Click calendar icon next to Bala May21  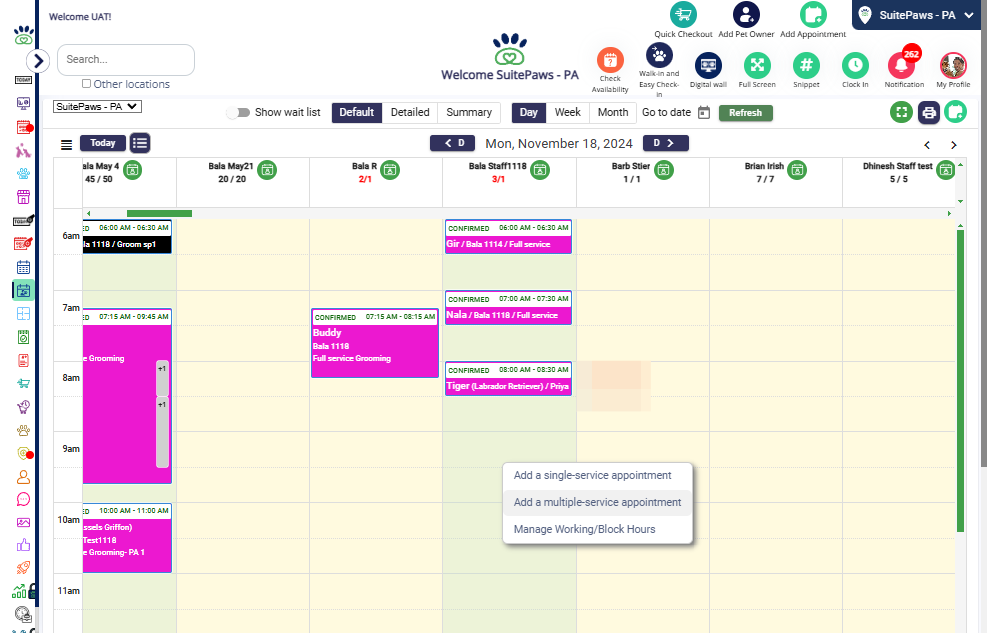point(267,170)
